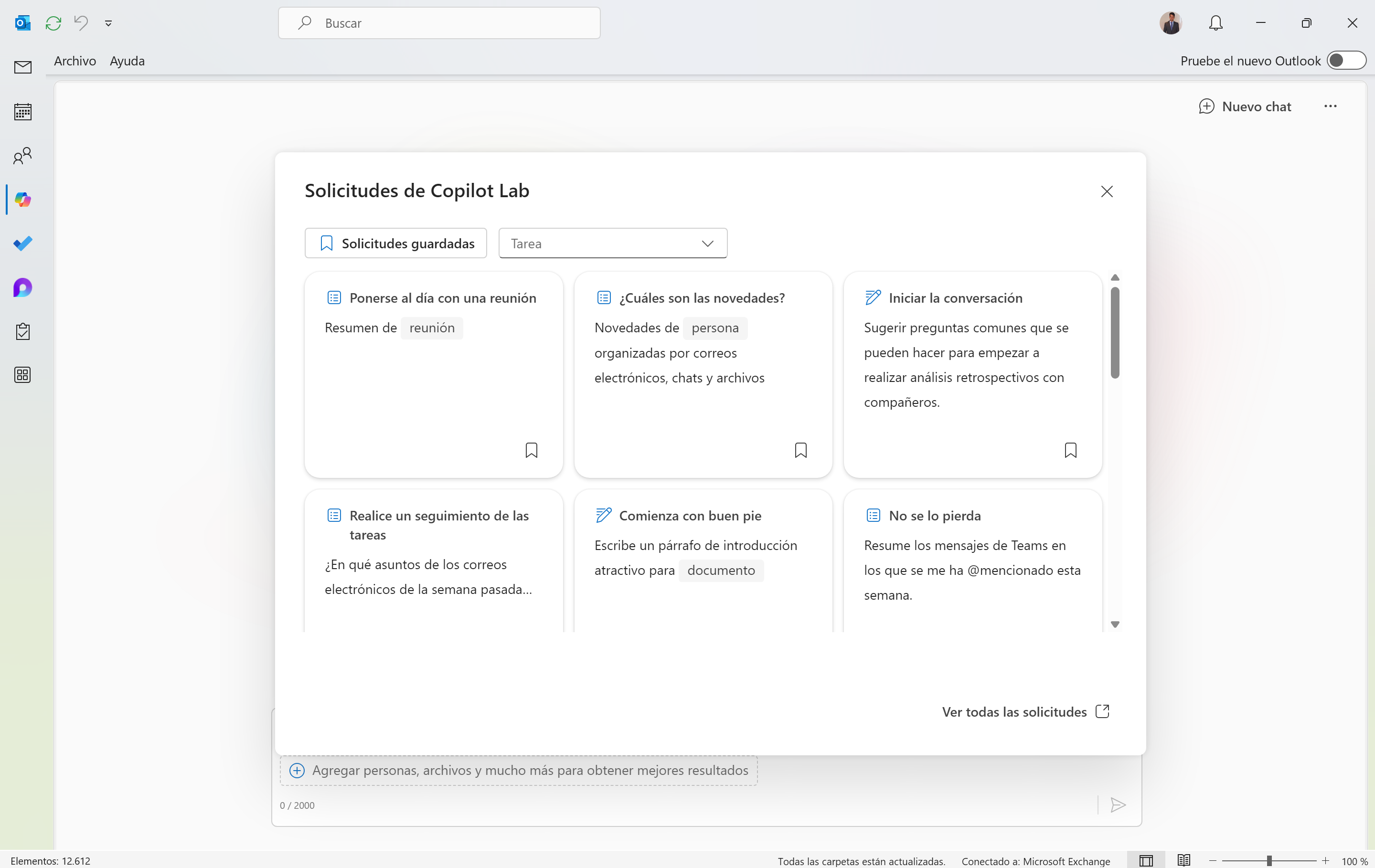
Task: Click Elementos: 12.612 status text
Action: pyautogui.click(x=50, y=860)
